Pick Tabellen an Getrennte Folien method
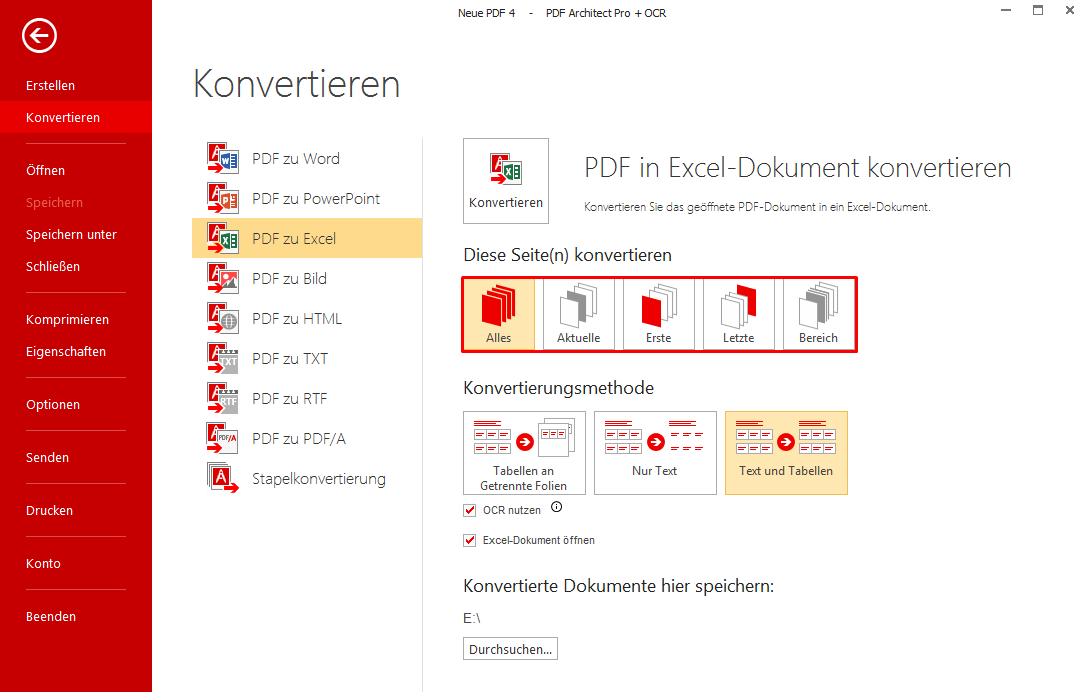The width and height of the screenshot is (1083, 692). [524, 453]
